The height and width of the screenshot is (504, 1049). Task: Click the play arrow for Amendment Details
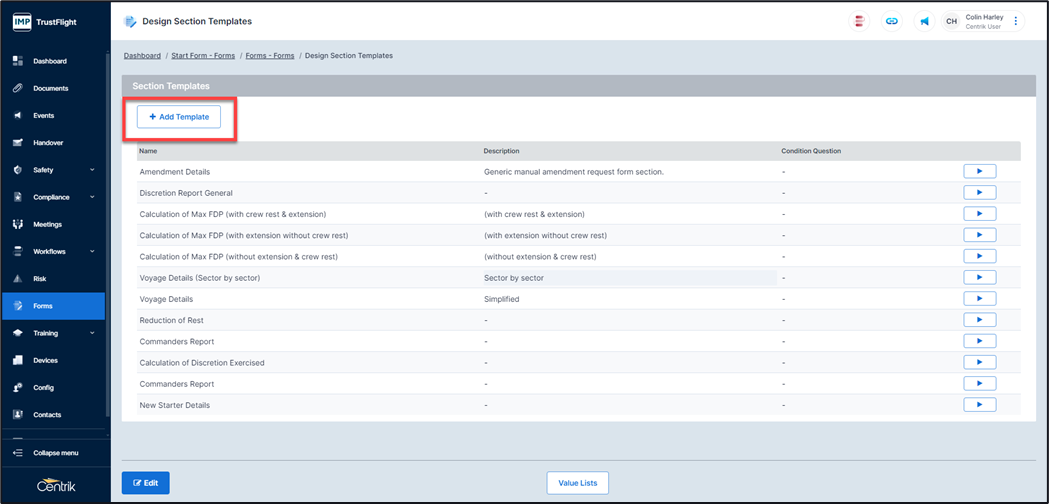point(979,172)
